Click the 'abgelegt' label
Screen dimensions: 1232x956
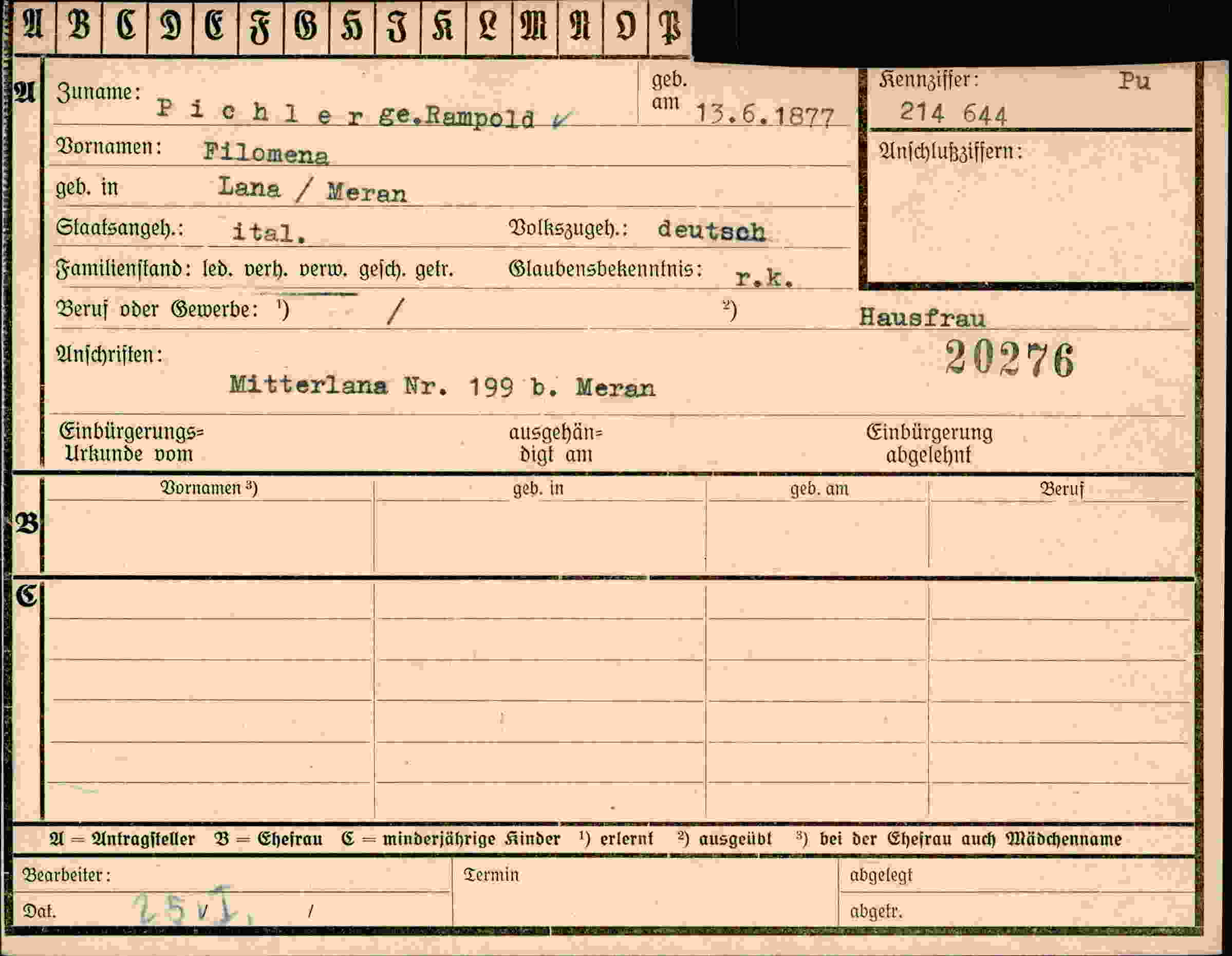[881, 876]
